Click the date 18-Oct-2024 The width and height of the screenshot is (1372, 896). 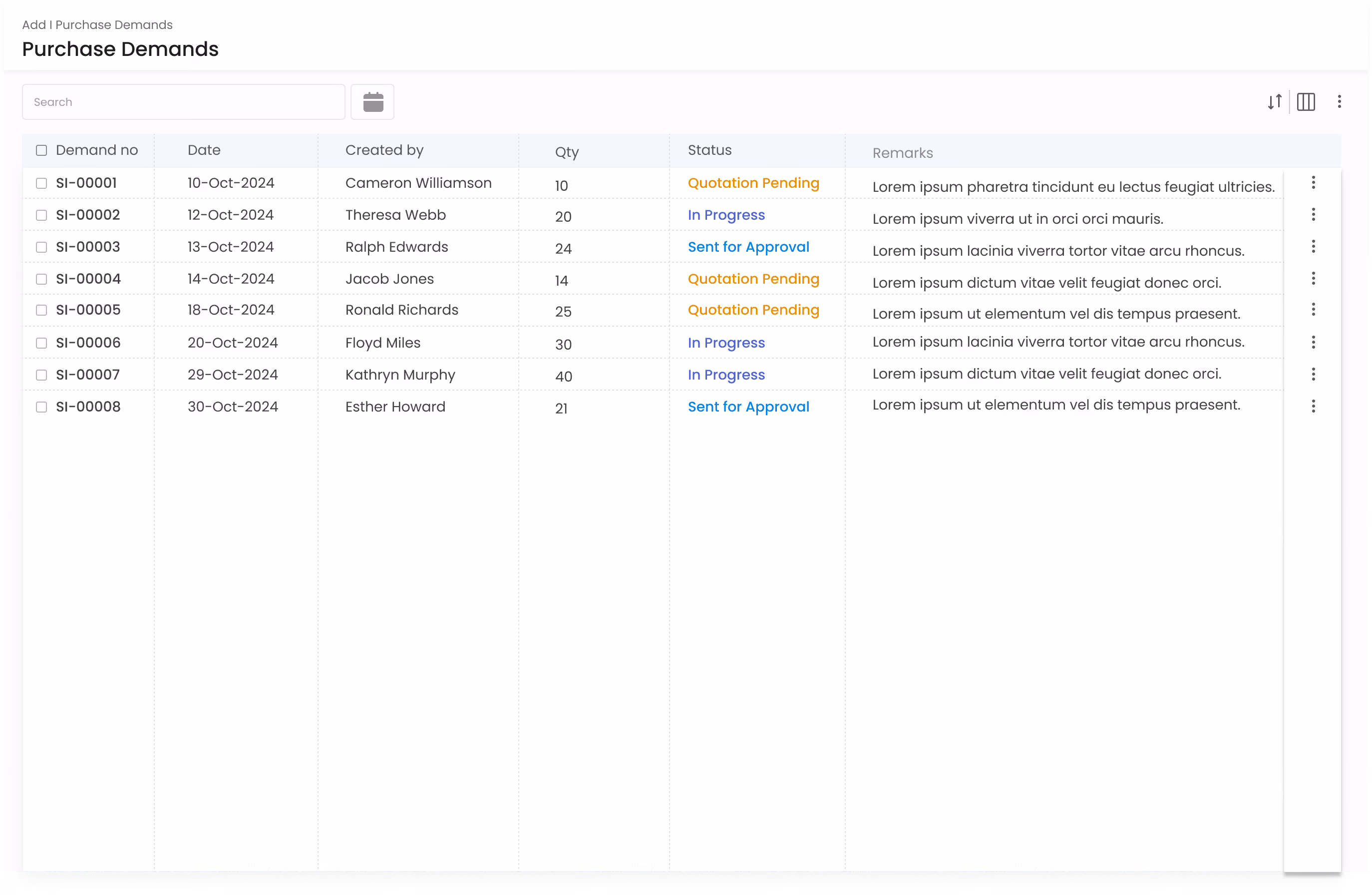click(231, 310)
